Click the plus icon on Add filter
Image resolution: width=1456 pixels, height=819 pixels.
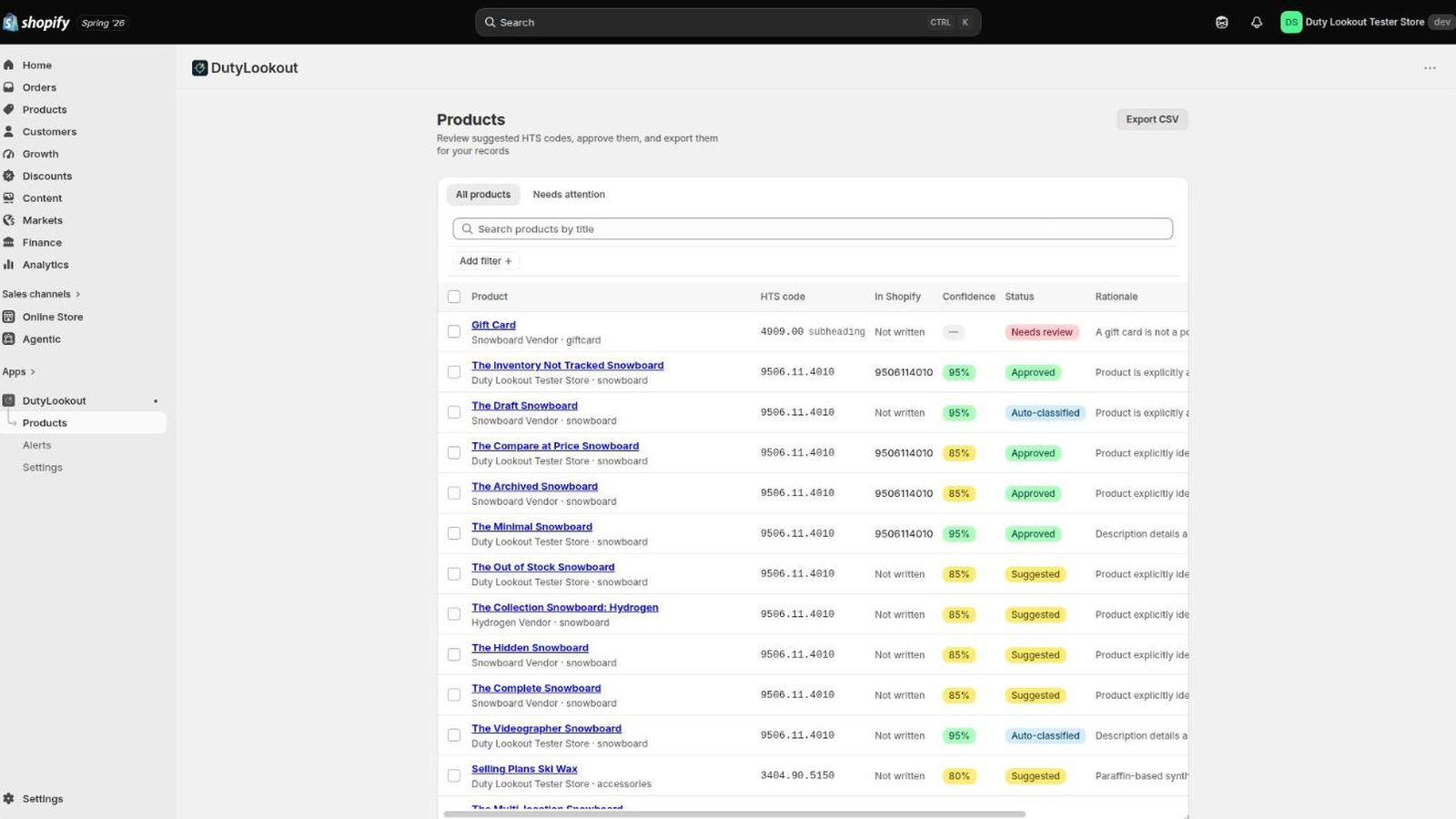coord(508,261)
